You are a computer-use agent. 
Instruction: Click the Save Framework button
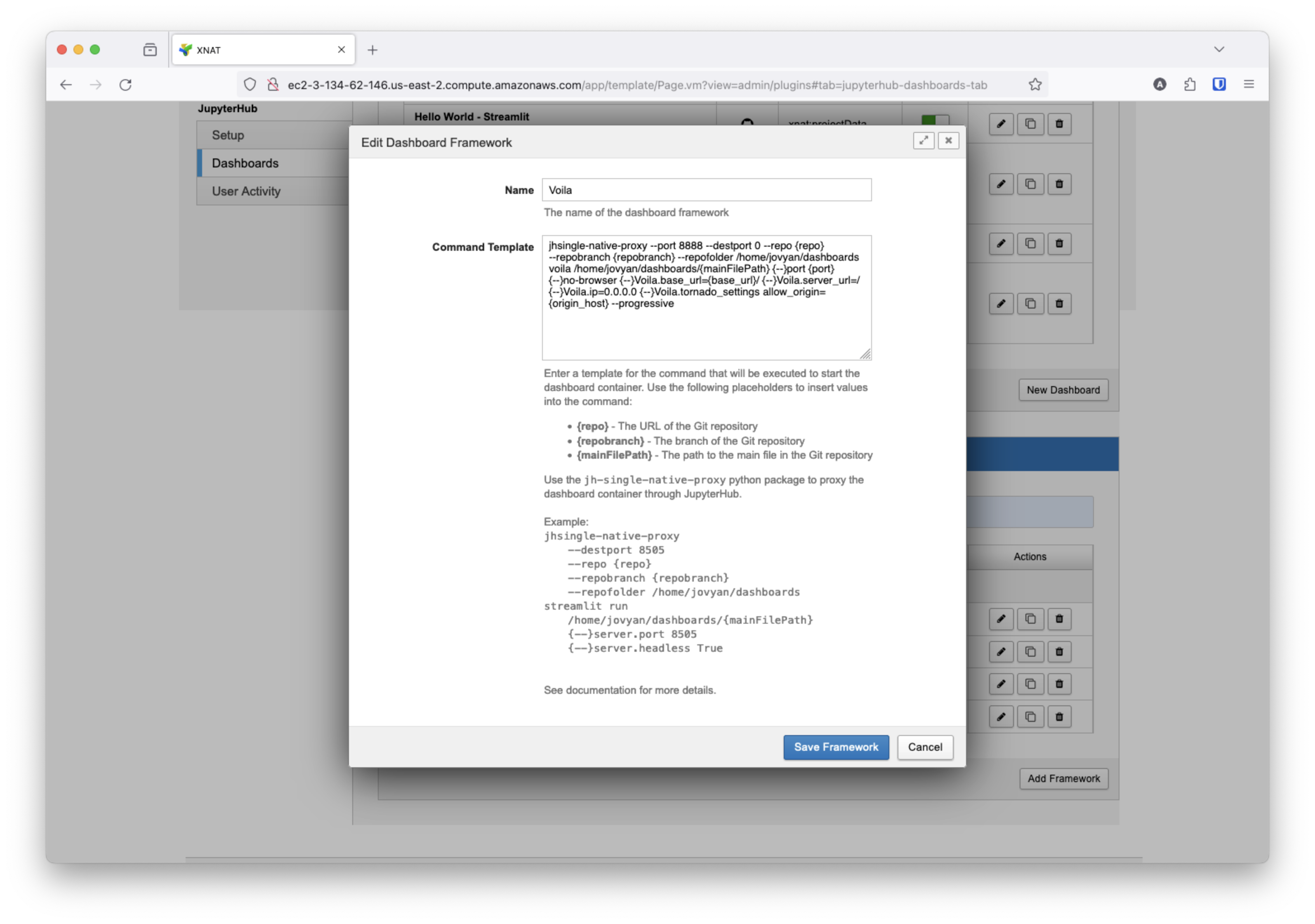coord(836,747)
